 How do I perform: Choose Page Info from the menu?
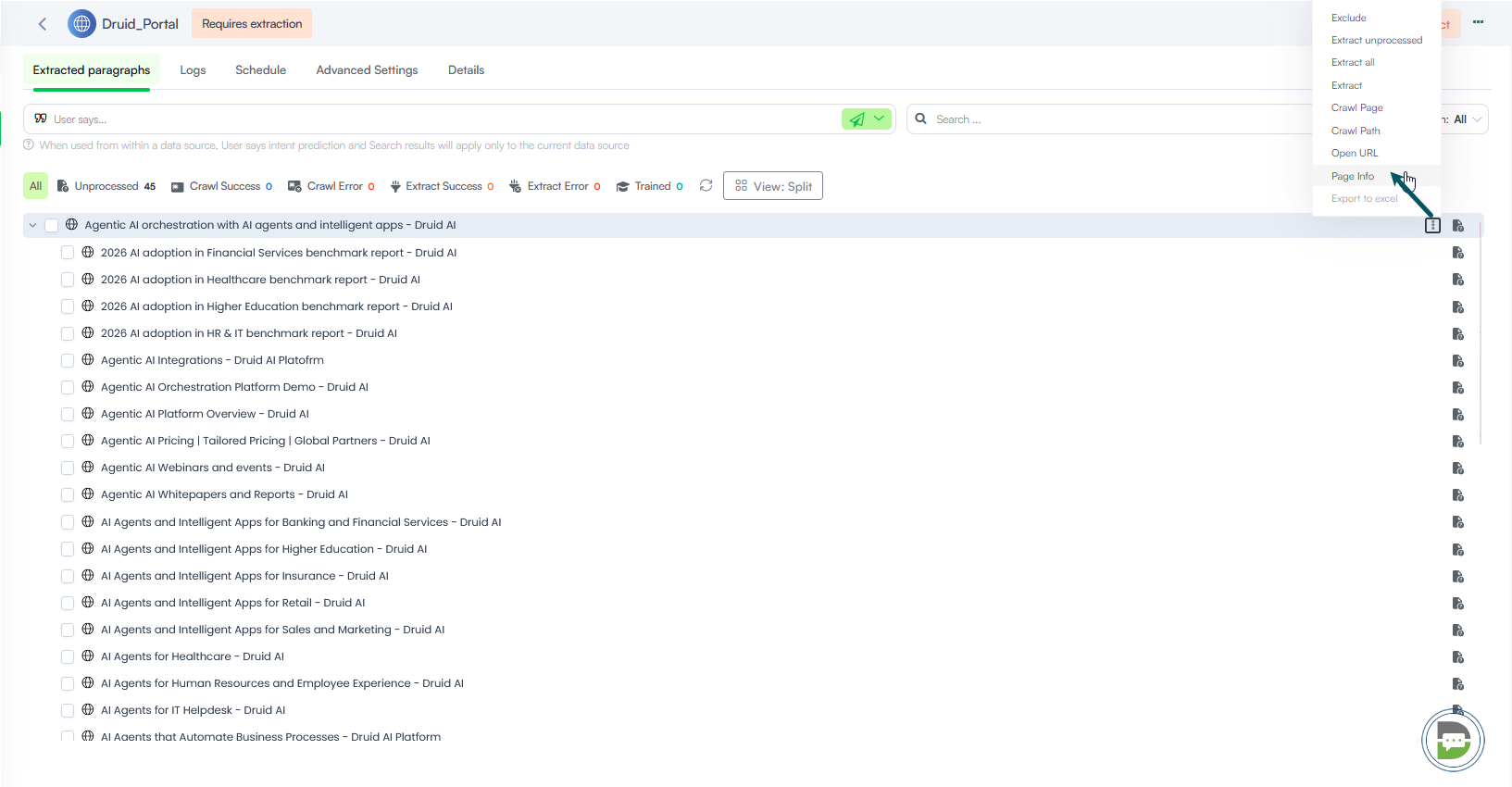[x=1353, y=176]
